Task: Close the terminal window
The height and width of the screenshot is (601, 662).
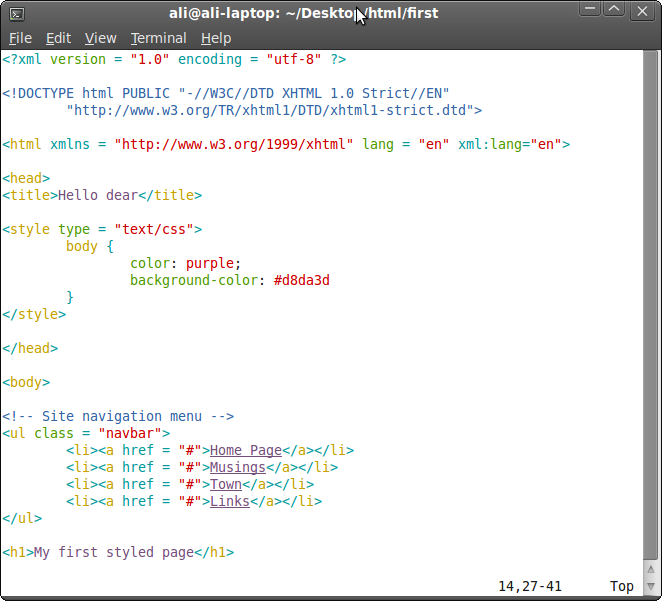Action: 642,11
